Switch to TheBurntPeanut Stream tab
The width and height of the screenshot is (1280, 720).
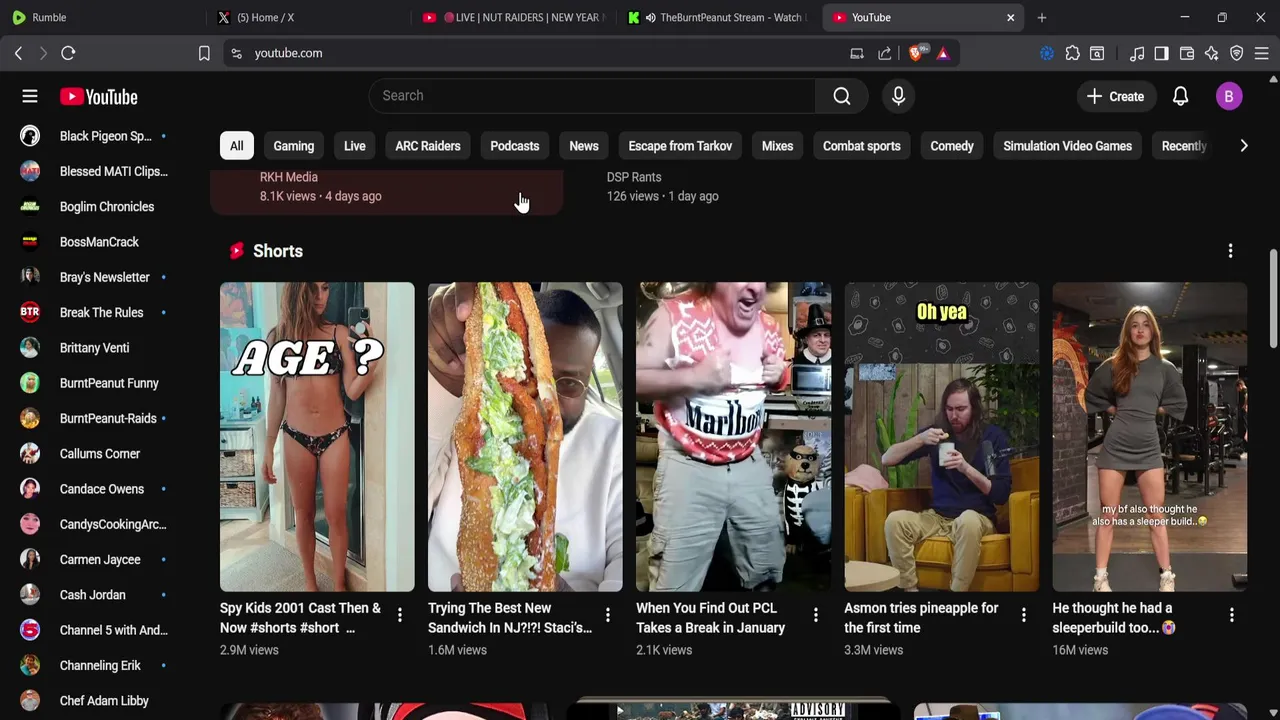coord(718,17)
